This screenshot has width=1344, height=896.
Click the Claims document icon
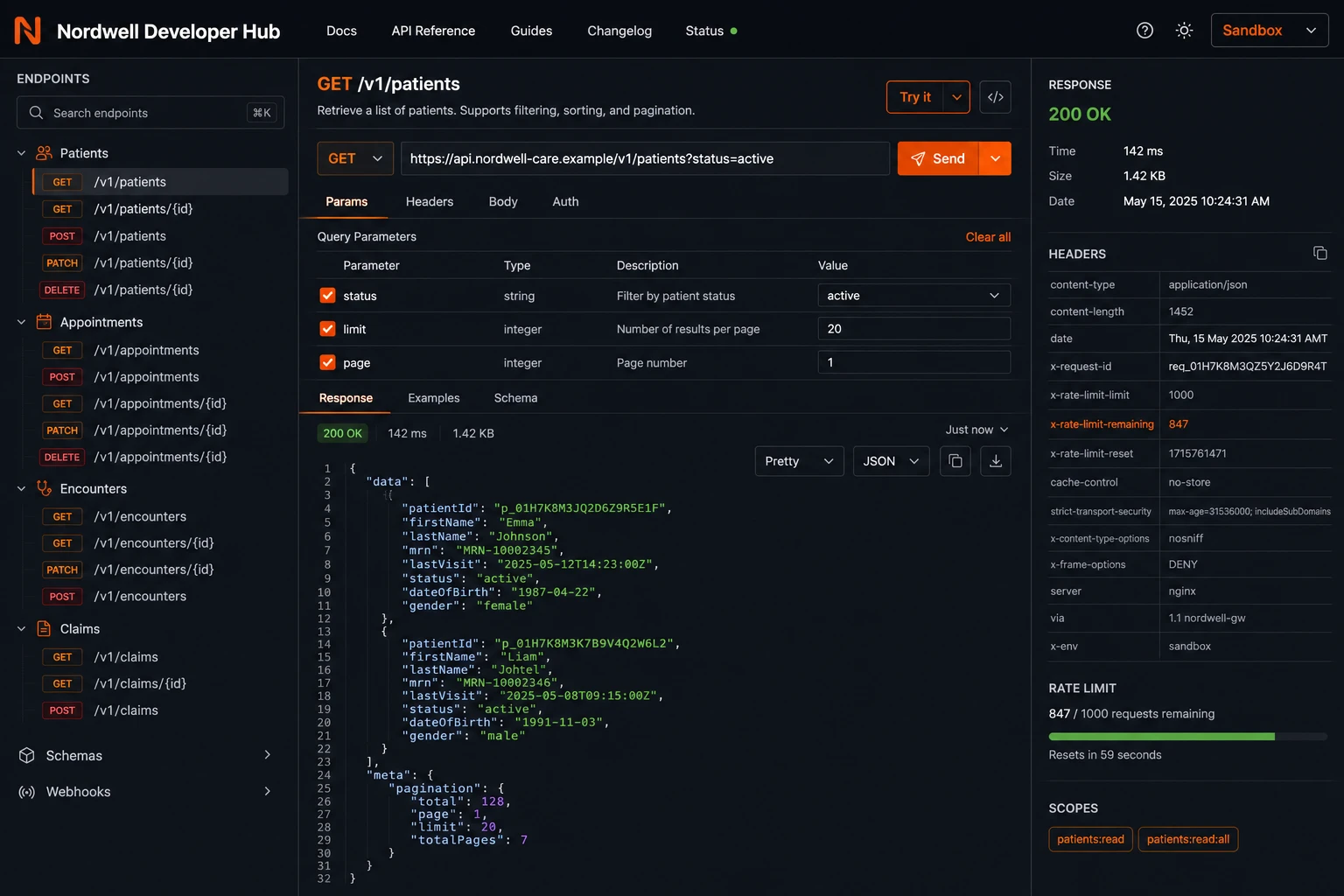(44, 628)
